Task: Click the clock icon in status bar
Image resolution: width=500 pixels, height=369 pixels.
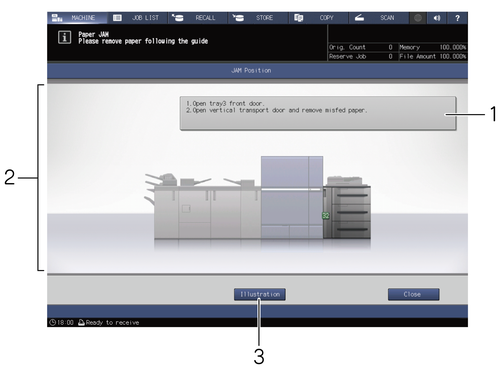Action: pyautogui.click(x=52, y=322)
